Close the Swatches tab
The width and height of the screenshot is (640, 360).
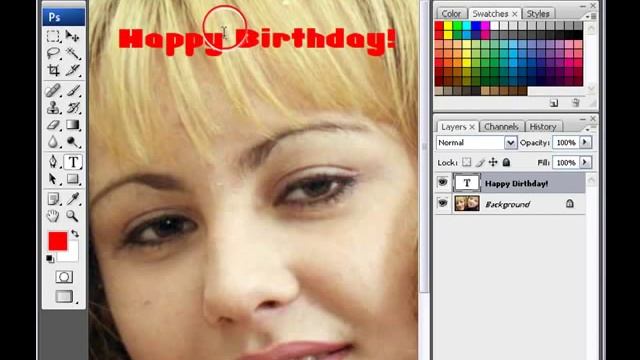coord(515,14)
